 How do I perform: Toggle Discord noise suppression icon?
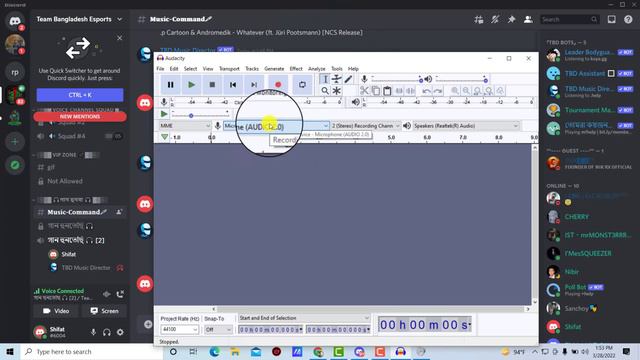coord(107,294)
